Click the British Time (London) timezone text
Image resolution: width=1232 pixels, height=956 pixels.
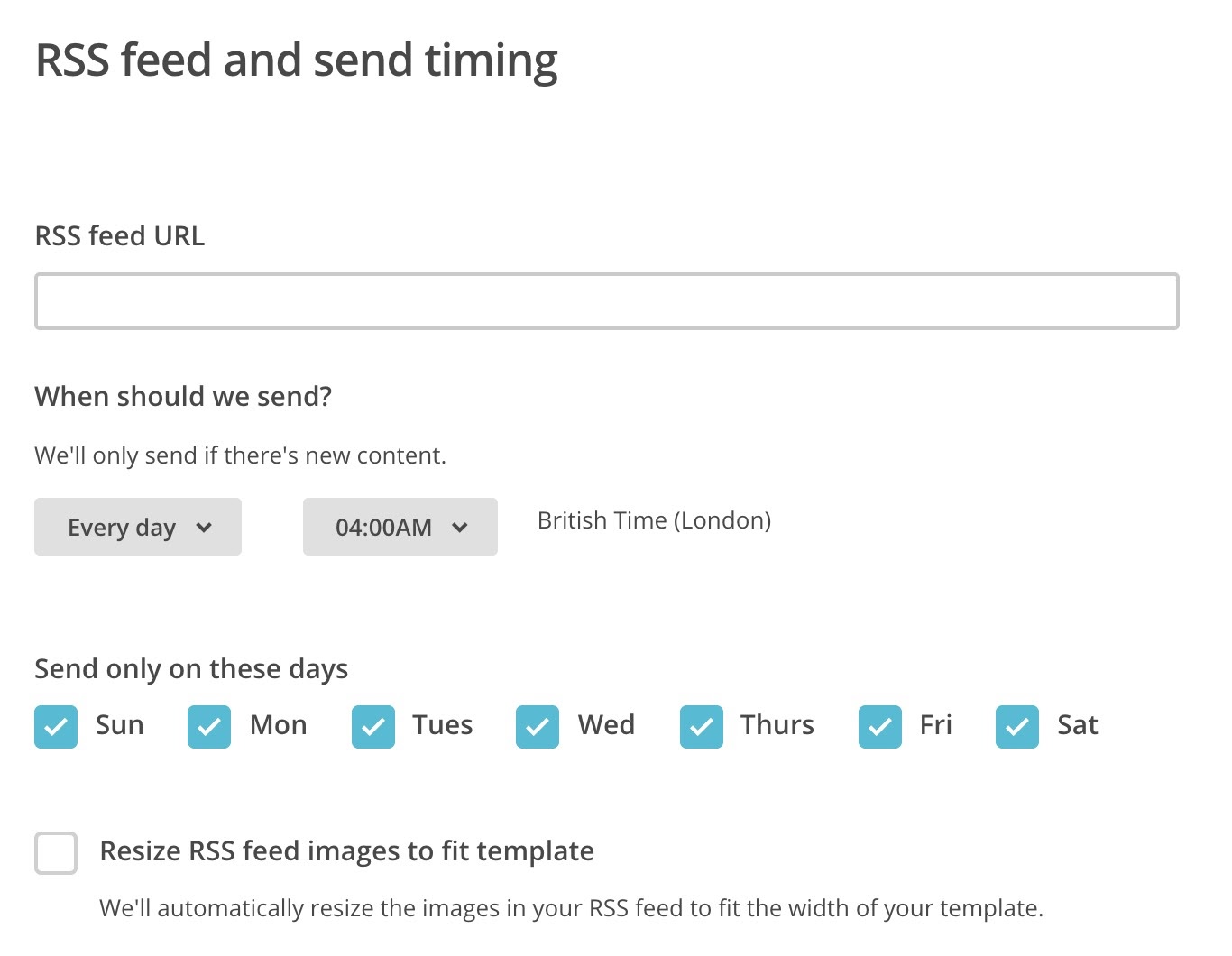[x=654, y=520]
